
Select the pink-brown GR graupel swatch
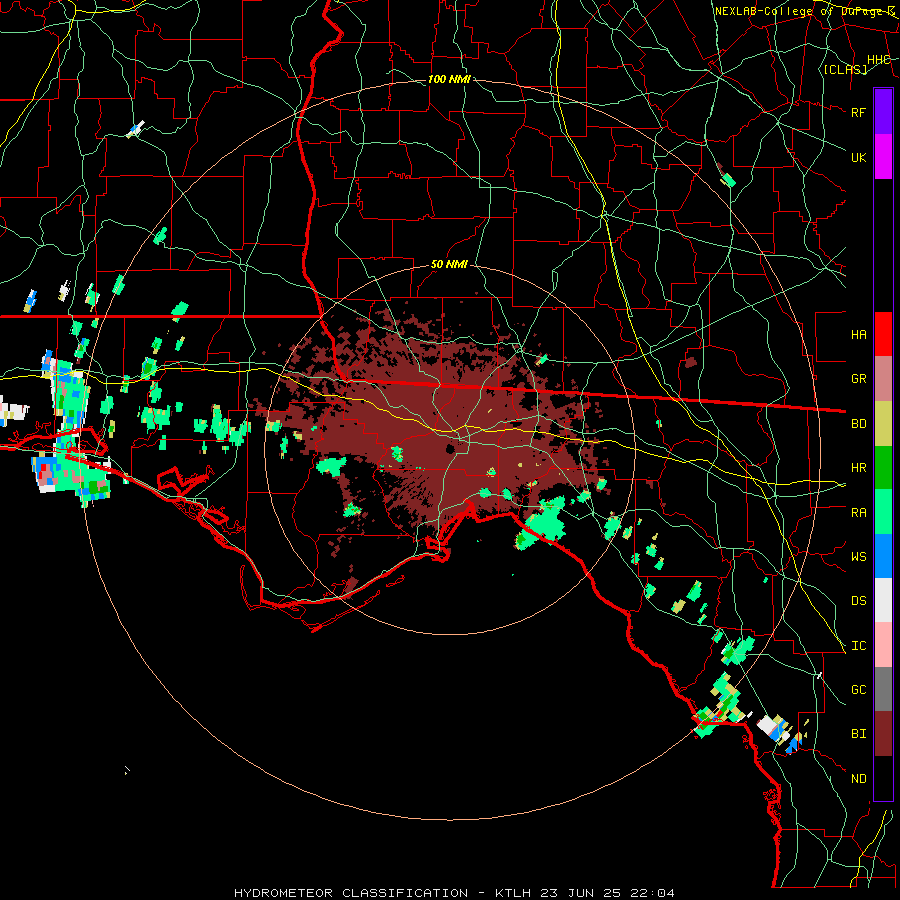[883, 379]
